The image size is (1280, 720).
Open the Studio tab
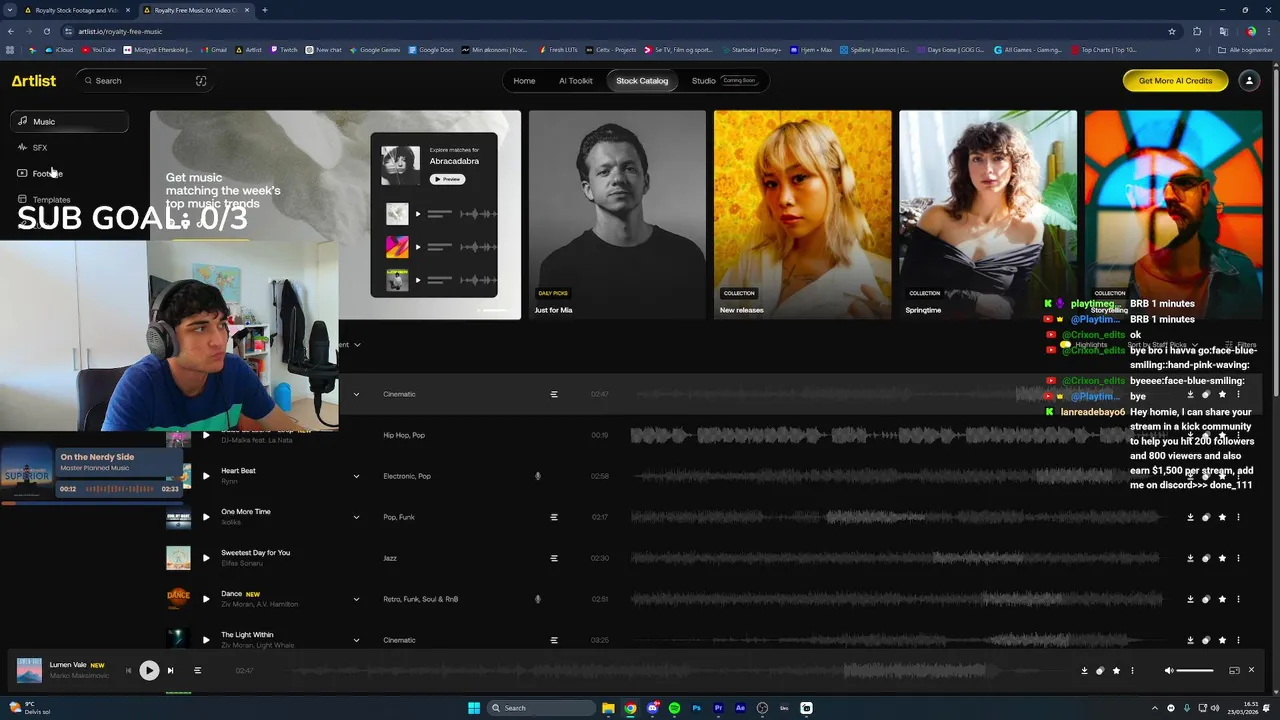point(725,81)
